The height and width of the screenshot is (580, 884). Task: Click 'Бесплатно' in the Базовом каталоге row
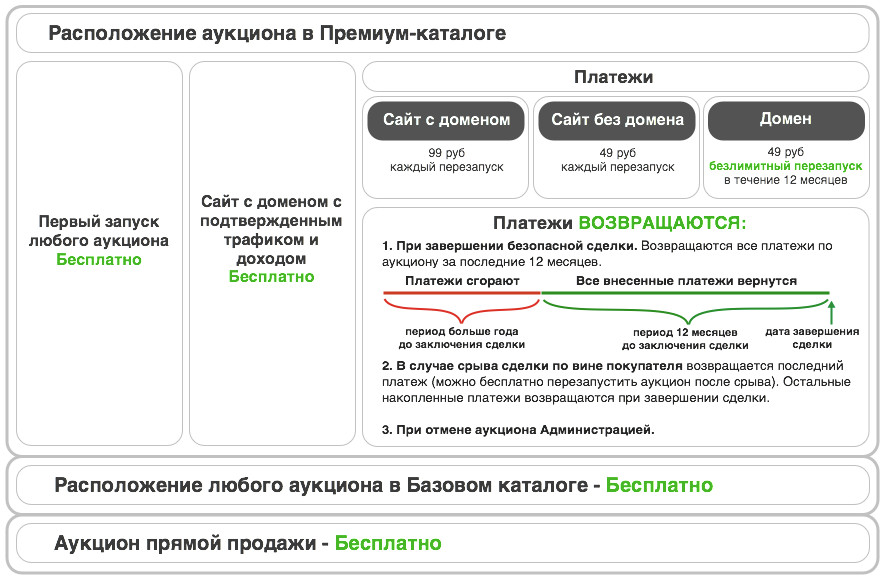click(659, 485)
